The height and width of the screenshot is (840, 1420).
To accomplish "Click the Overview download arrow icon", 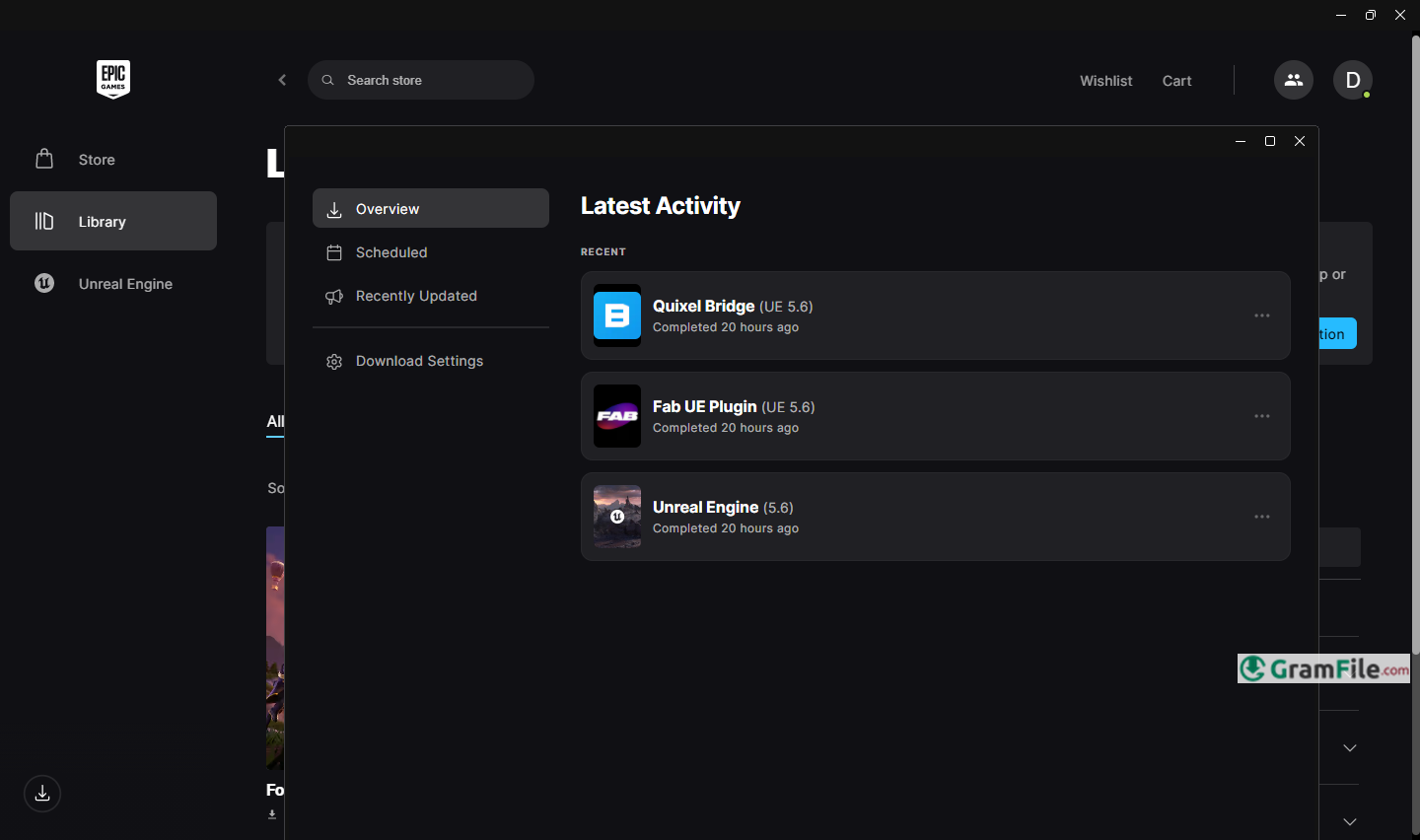I will [x=334, y=209].
